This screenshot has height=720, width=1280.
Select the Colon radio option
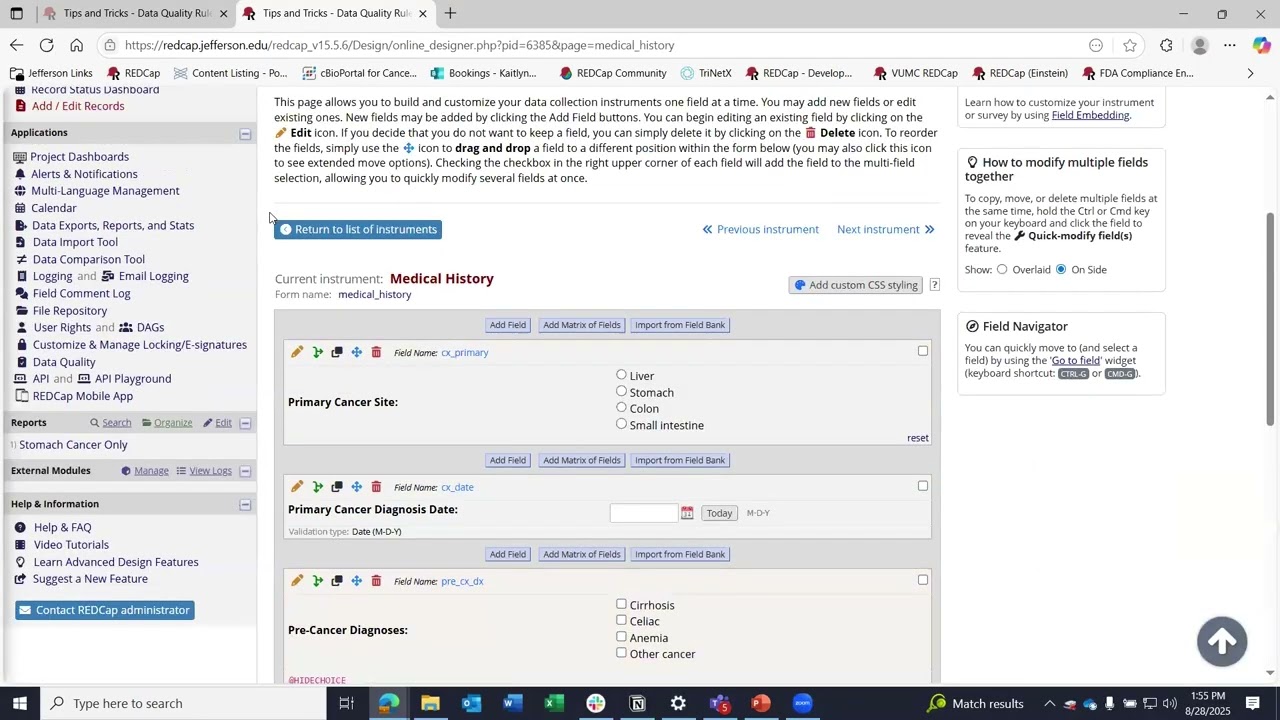[x=621, y=407]
